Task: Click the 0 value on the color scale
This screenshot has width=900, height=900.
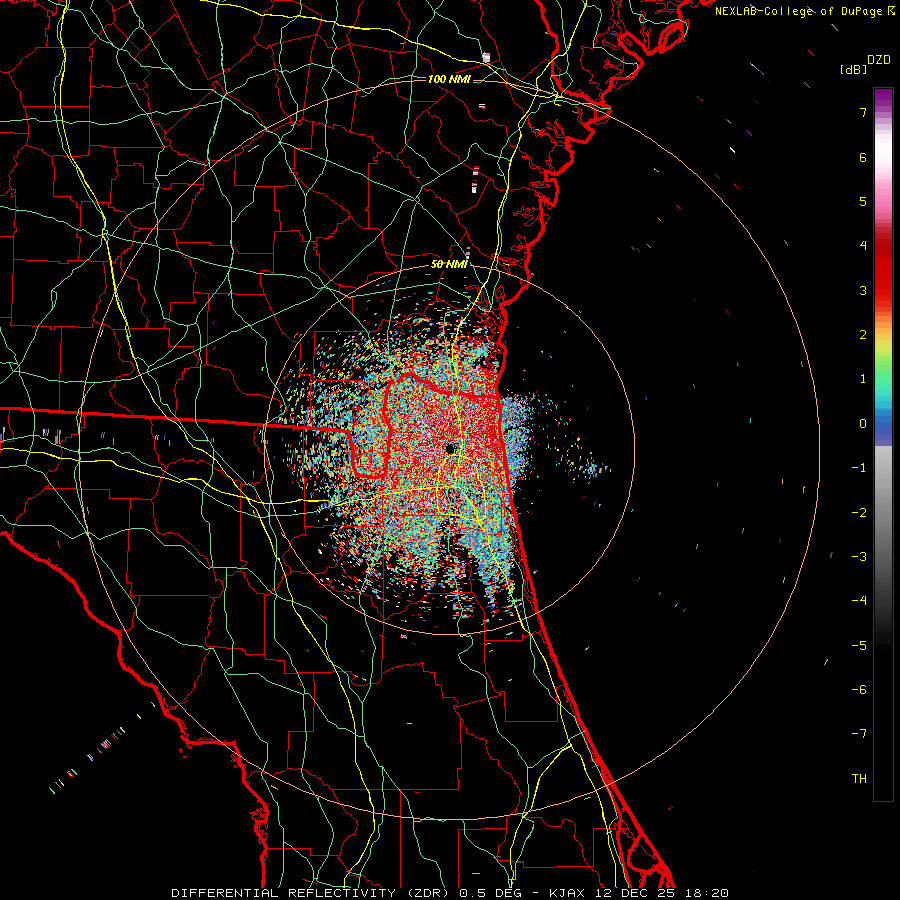Action: [x=863, y=424]
